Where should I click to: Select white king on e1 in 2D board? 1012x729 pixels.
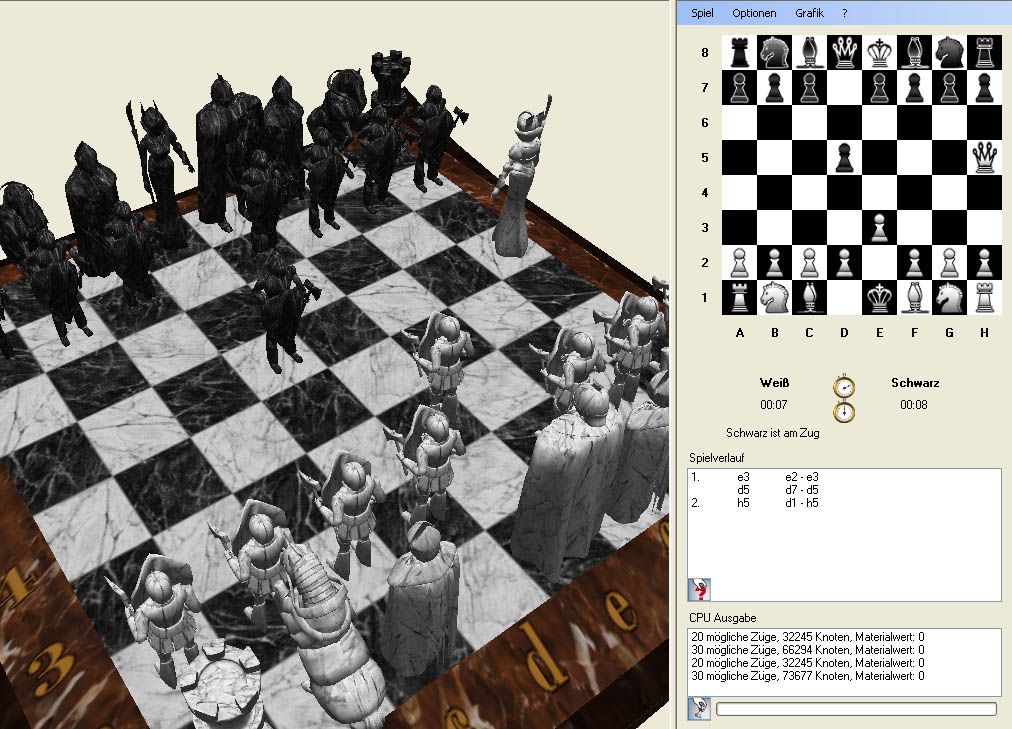point(879,297)
